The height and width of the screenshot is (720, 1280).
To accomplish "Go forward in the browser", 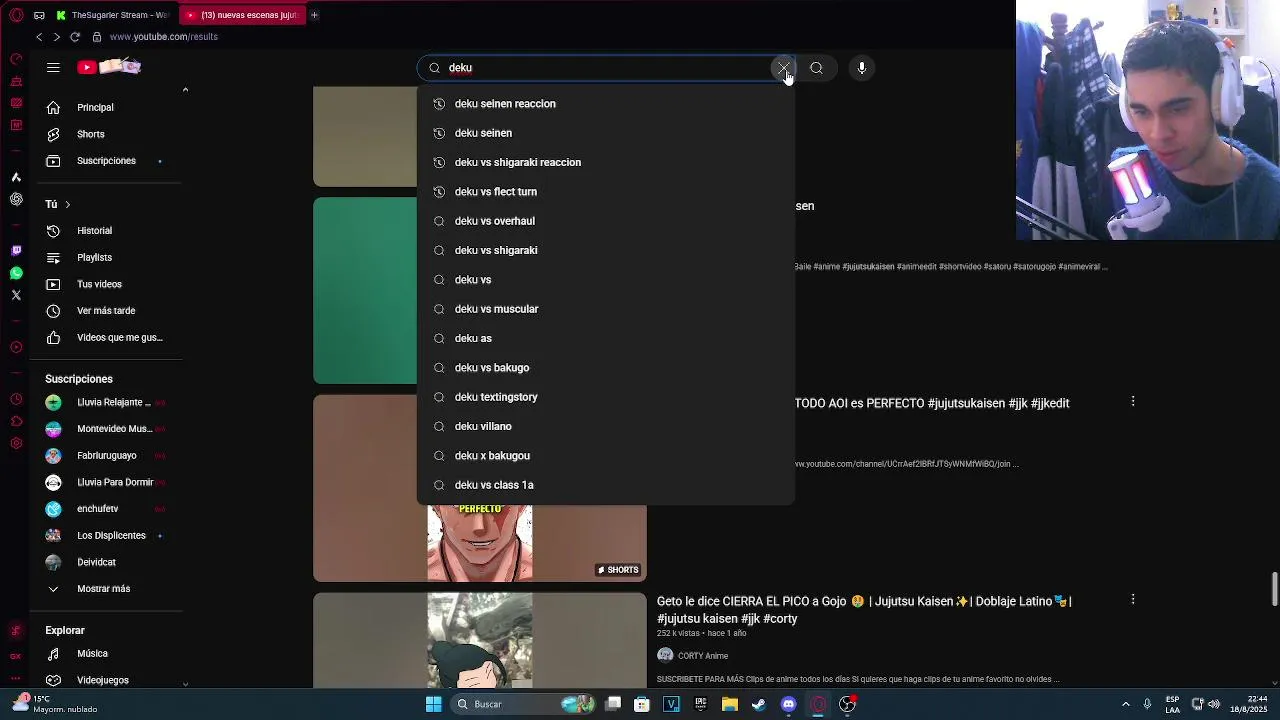I will click(x=56, y=37).
